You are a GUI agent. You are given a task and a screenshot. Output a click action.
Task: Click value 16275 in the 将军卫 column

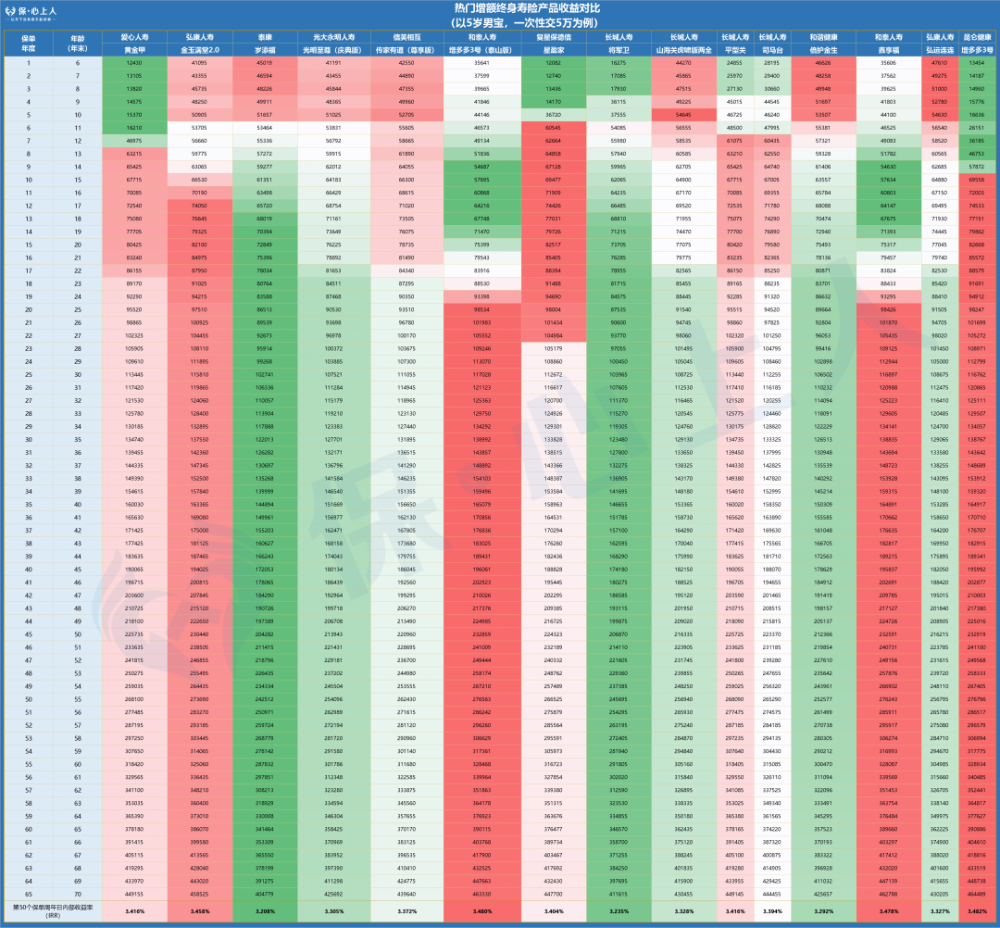point(618,63)
